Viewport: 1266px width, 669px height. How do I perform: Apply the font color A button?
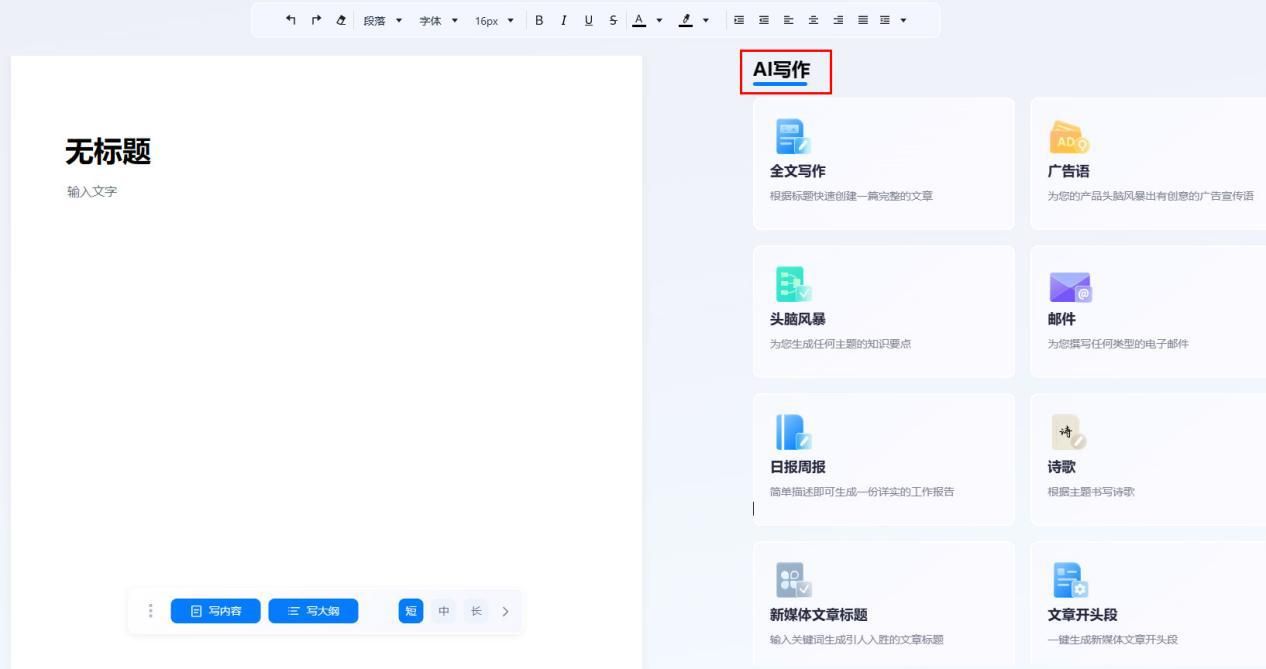pyautogui.click(x=639, y=20)
